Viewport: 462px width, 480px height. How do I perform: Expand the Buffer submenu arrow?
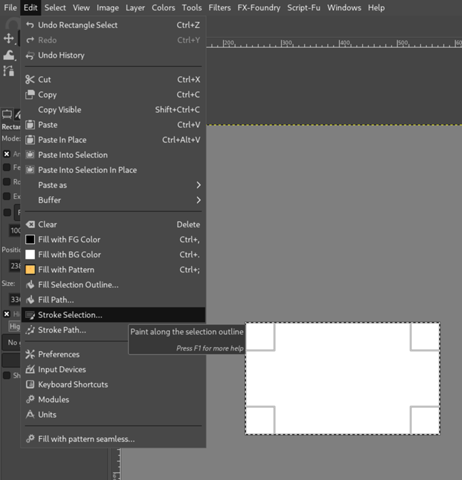pyautogui.click(x=198, y=200)
